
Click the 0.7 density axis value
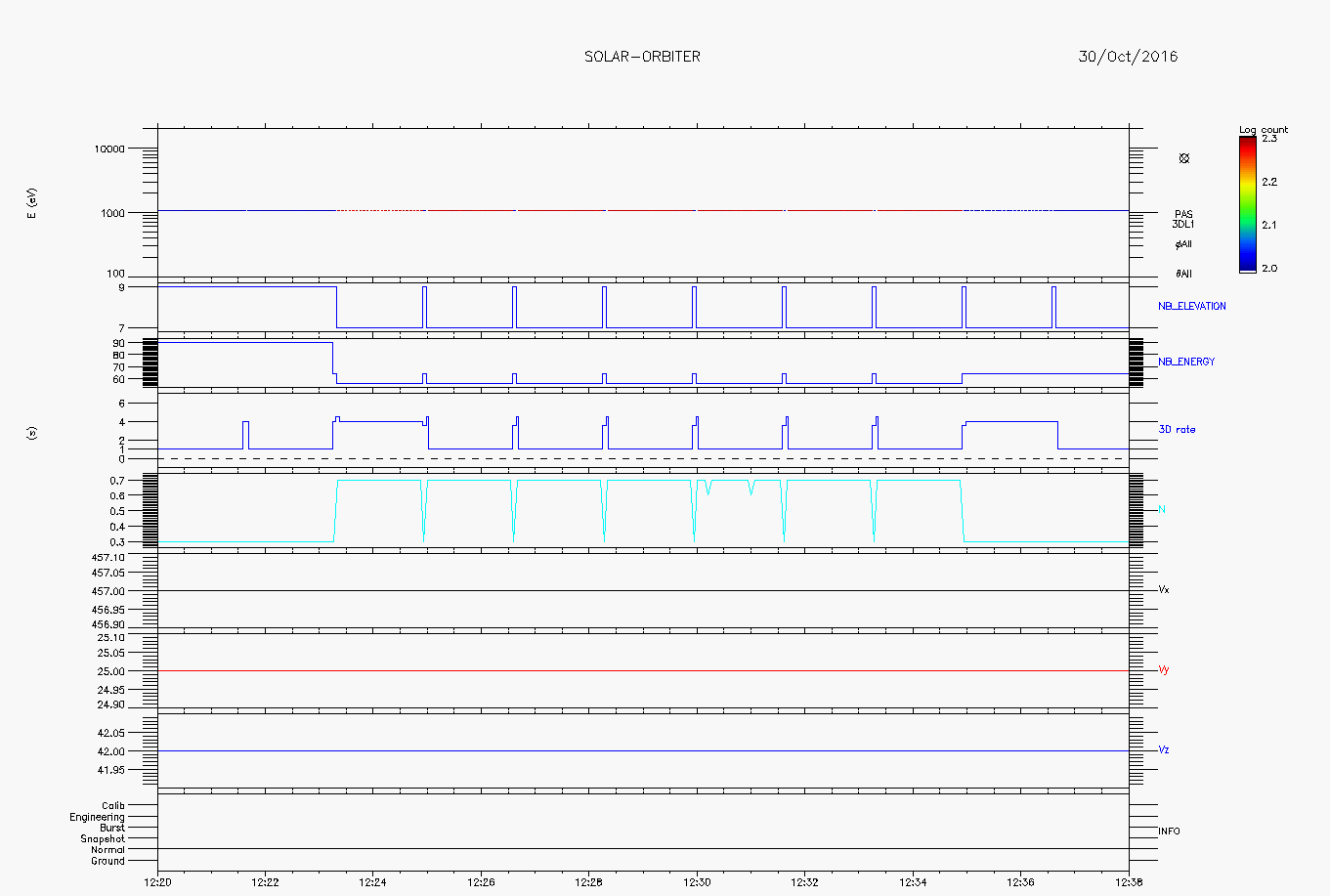click(117, 481)
